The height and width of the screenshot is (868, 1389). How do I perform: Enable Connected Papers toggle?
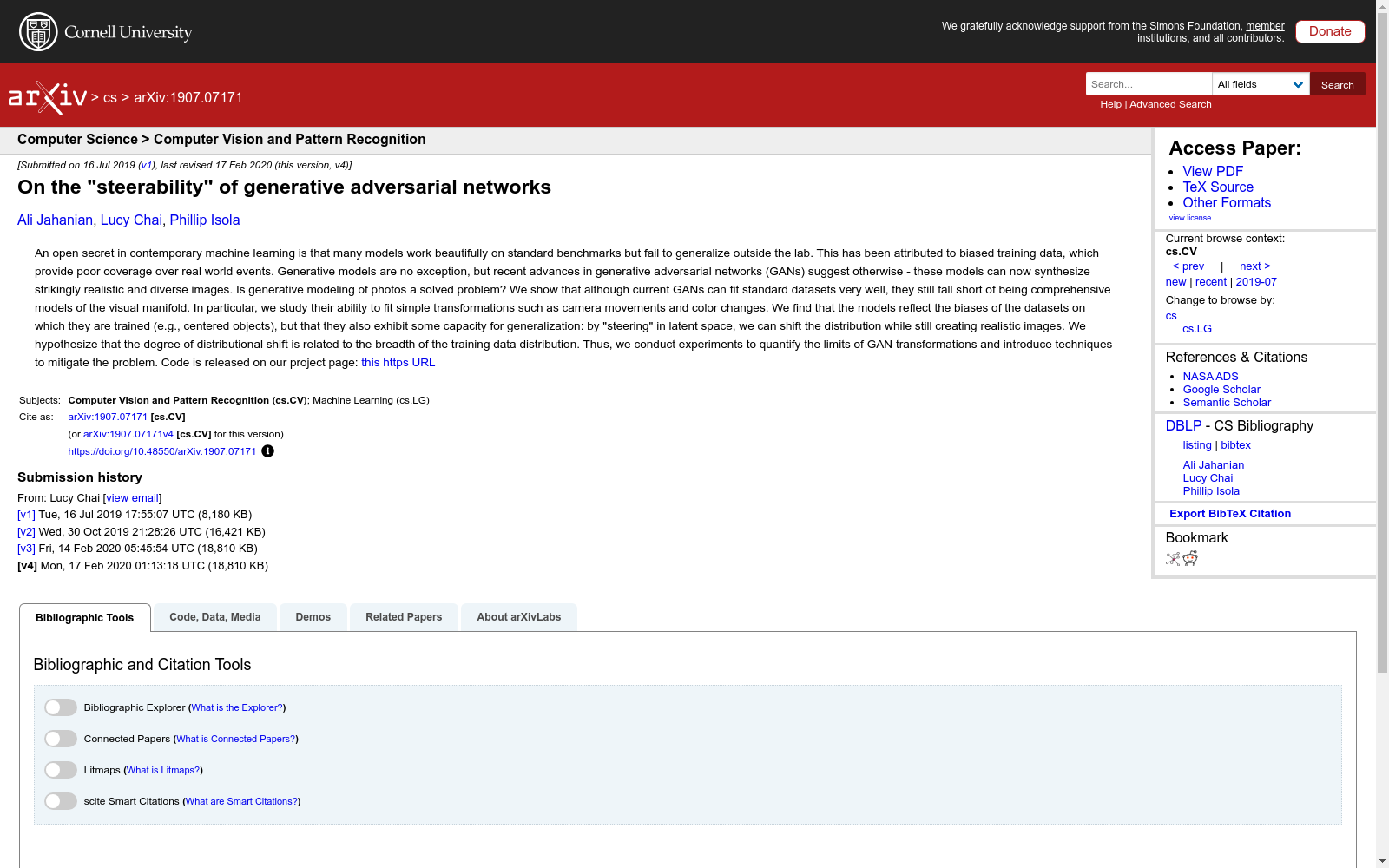(x=61, y=739)
